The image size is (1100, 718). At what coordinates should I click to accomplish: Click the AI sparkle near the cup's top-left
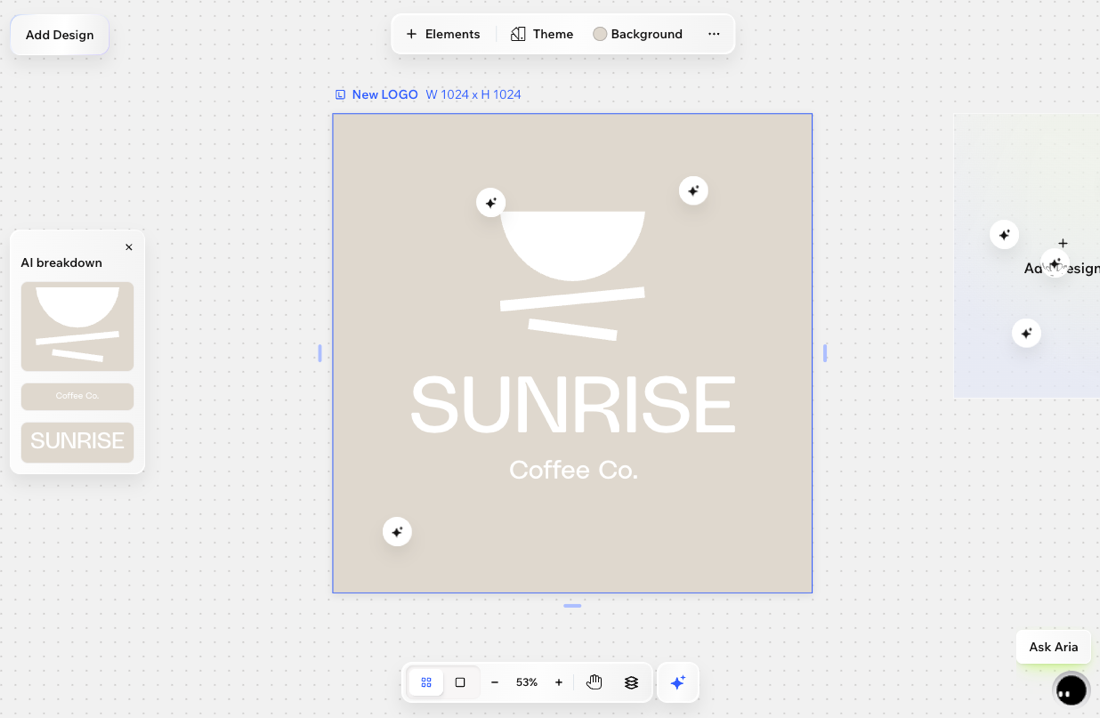tap(490, 203)
